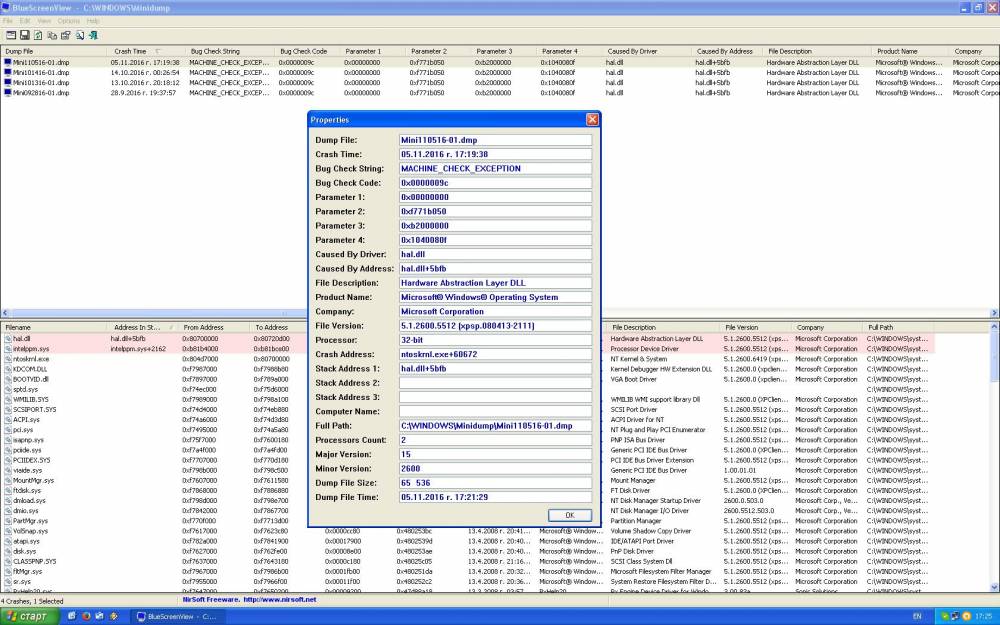Click the BlueScreenView title bar icon
This screenshot has height=625, width=1000.
pos(6,8)
